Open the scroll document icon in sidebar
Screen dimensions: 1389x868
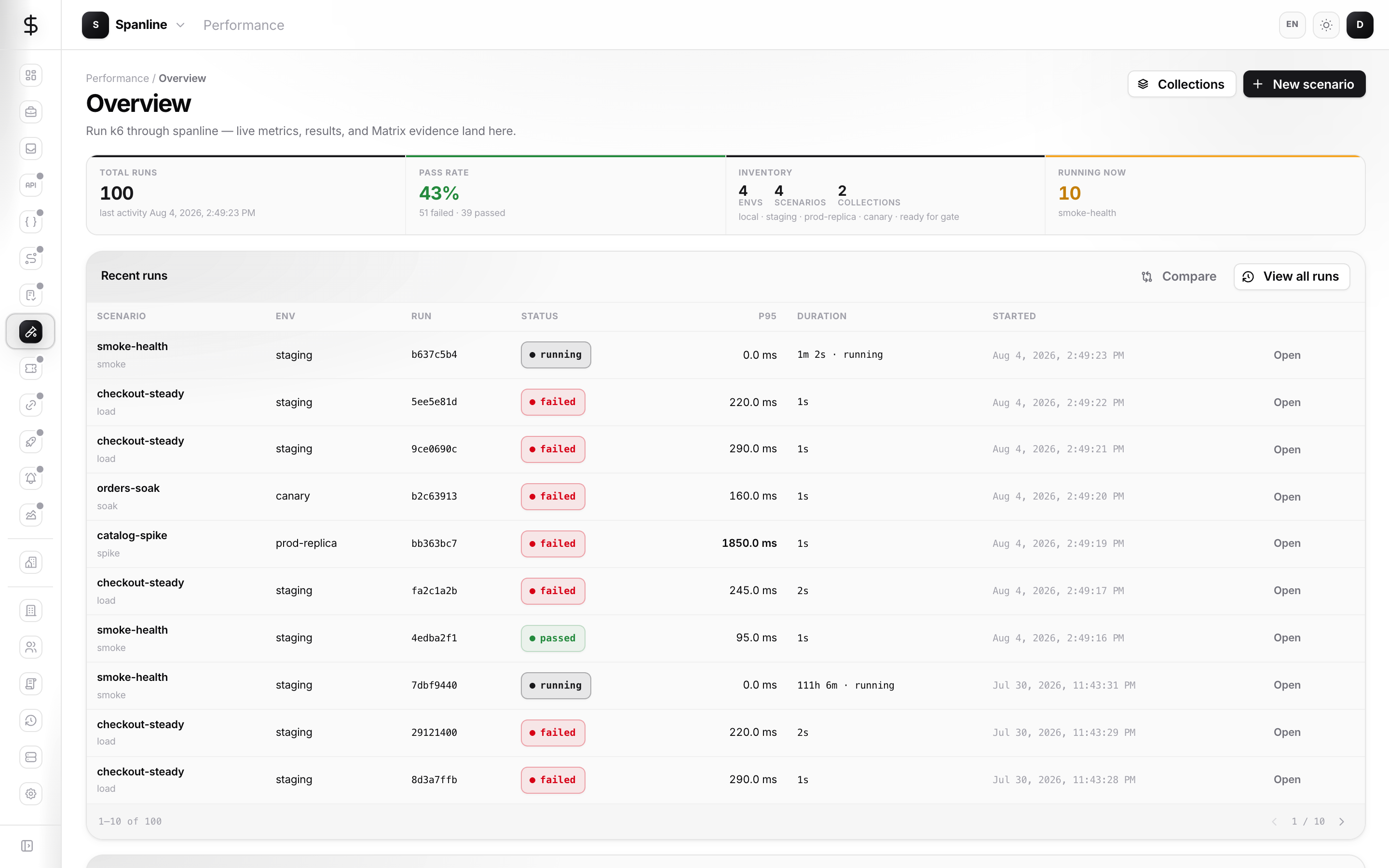point(31,684)
